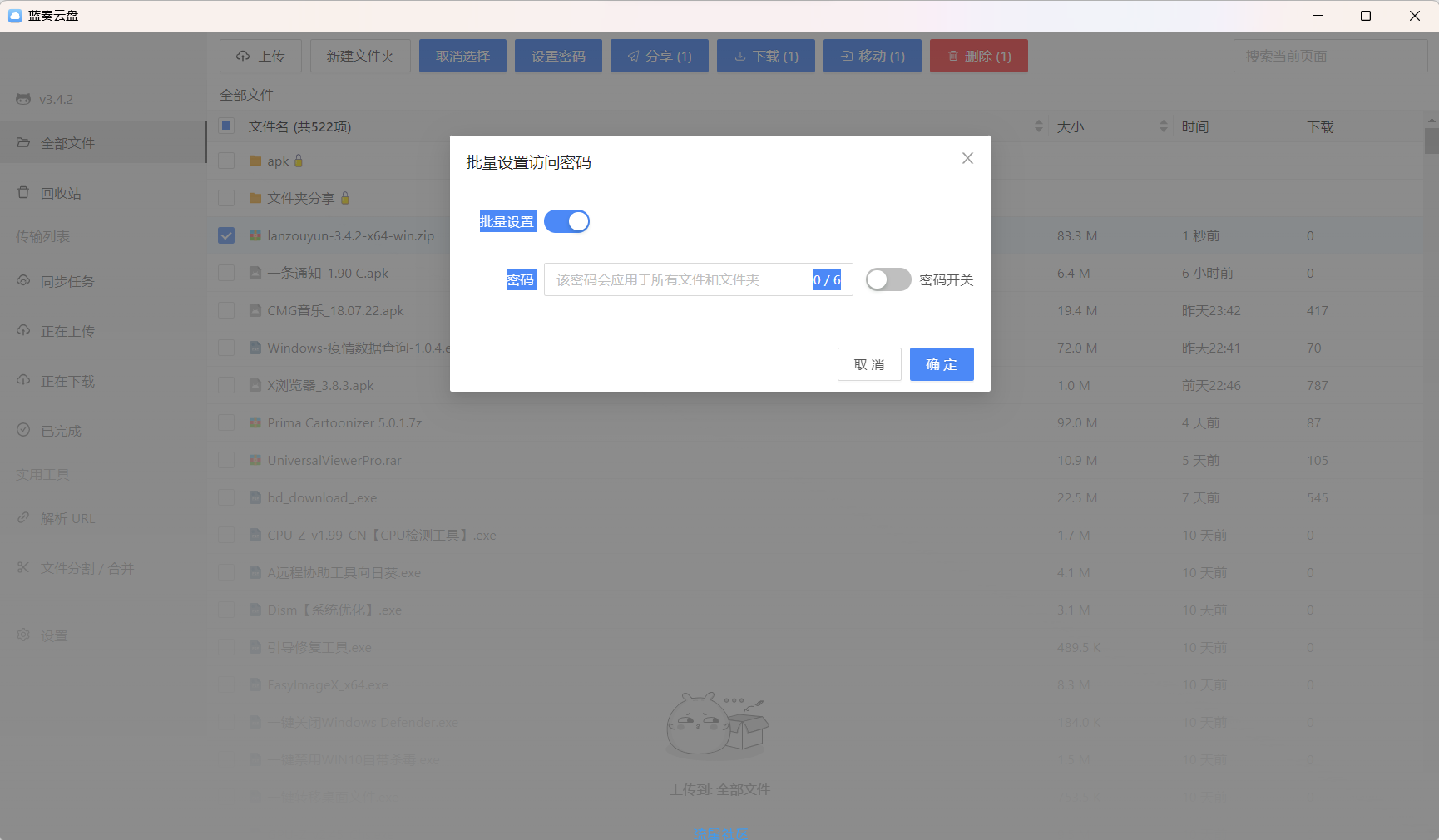Uncheck lanzouyun-3.4.2-x64-win.zip checkbox
The height and width of the screenshot is (840, 1439).
tap(226, 235)
